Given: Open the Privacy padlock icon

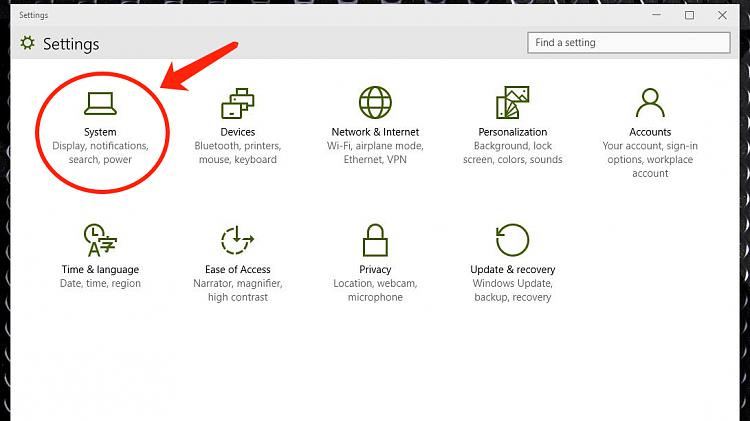Looking at the screenshot, I should tap(375, 240).
